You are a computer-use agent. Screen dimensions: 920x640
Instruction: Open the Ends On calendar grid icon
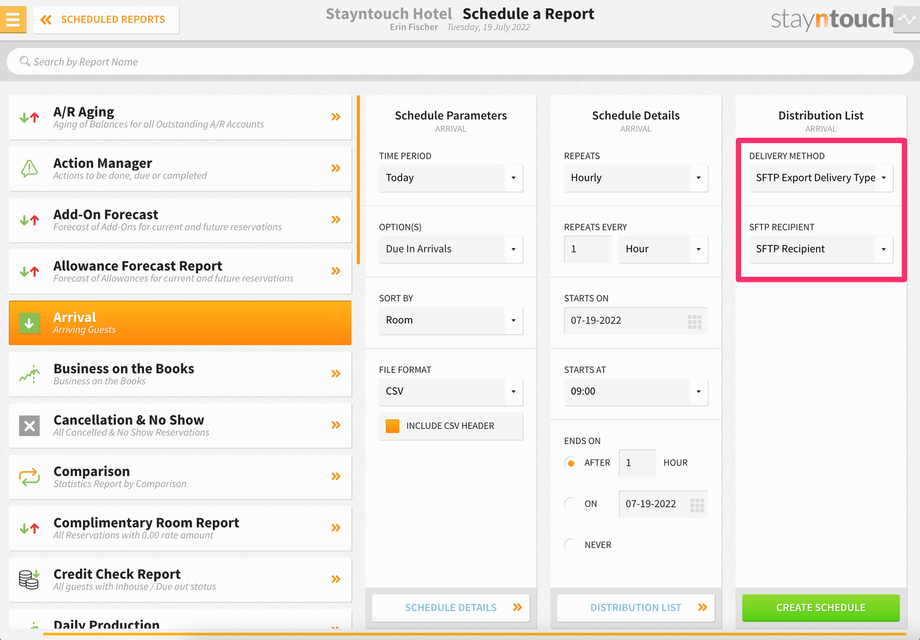[697, 505]
